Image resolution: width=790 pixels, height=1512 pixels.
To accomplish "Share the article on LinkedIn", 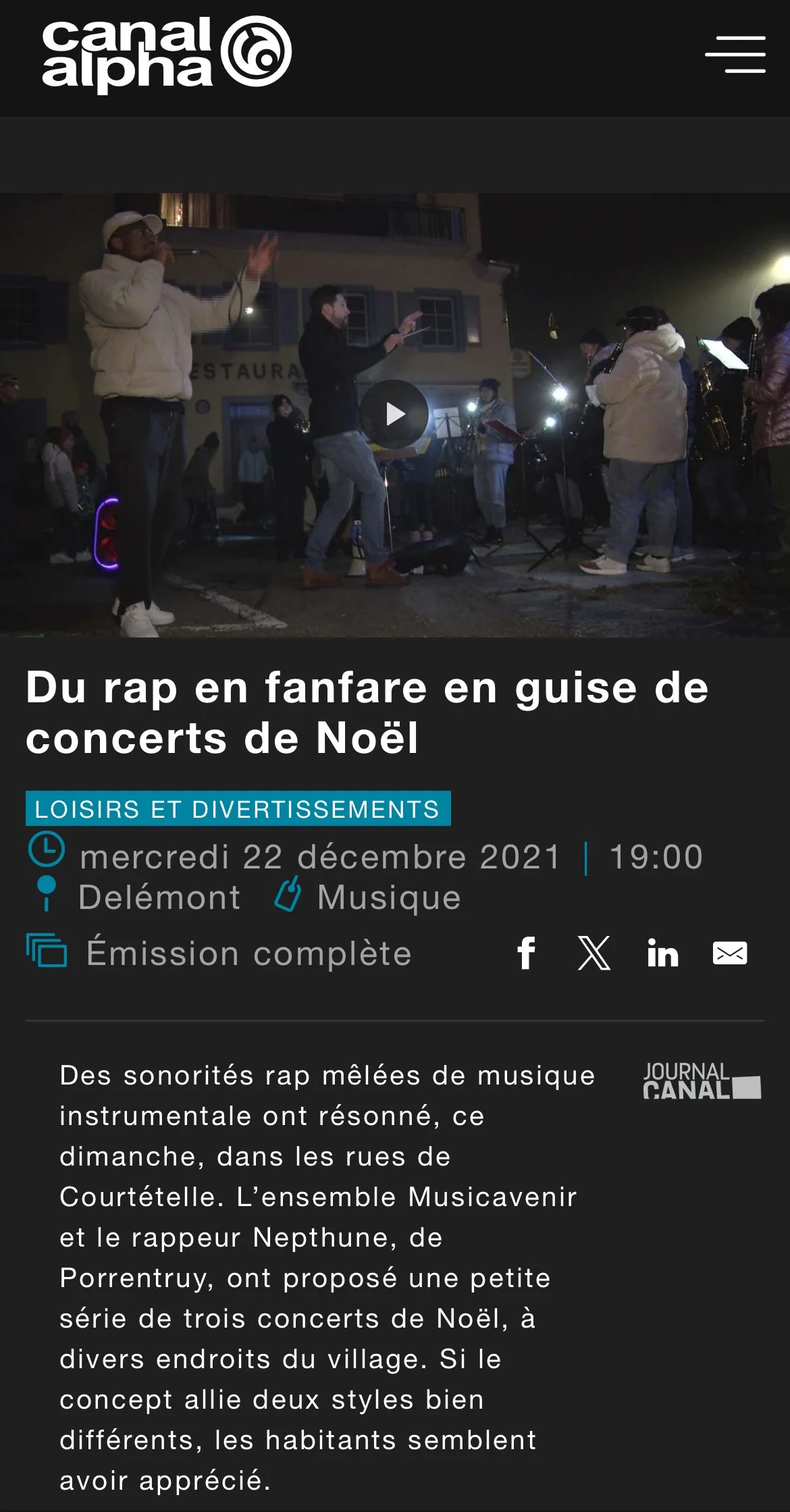I will coord(662,954).
